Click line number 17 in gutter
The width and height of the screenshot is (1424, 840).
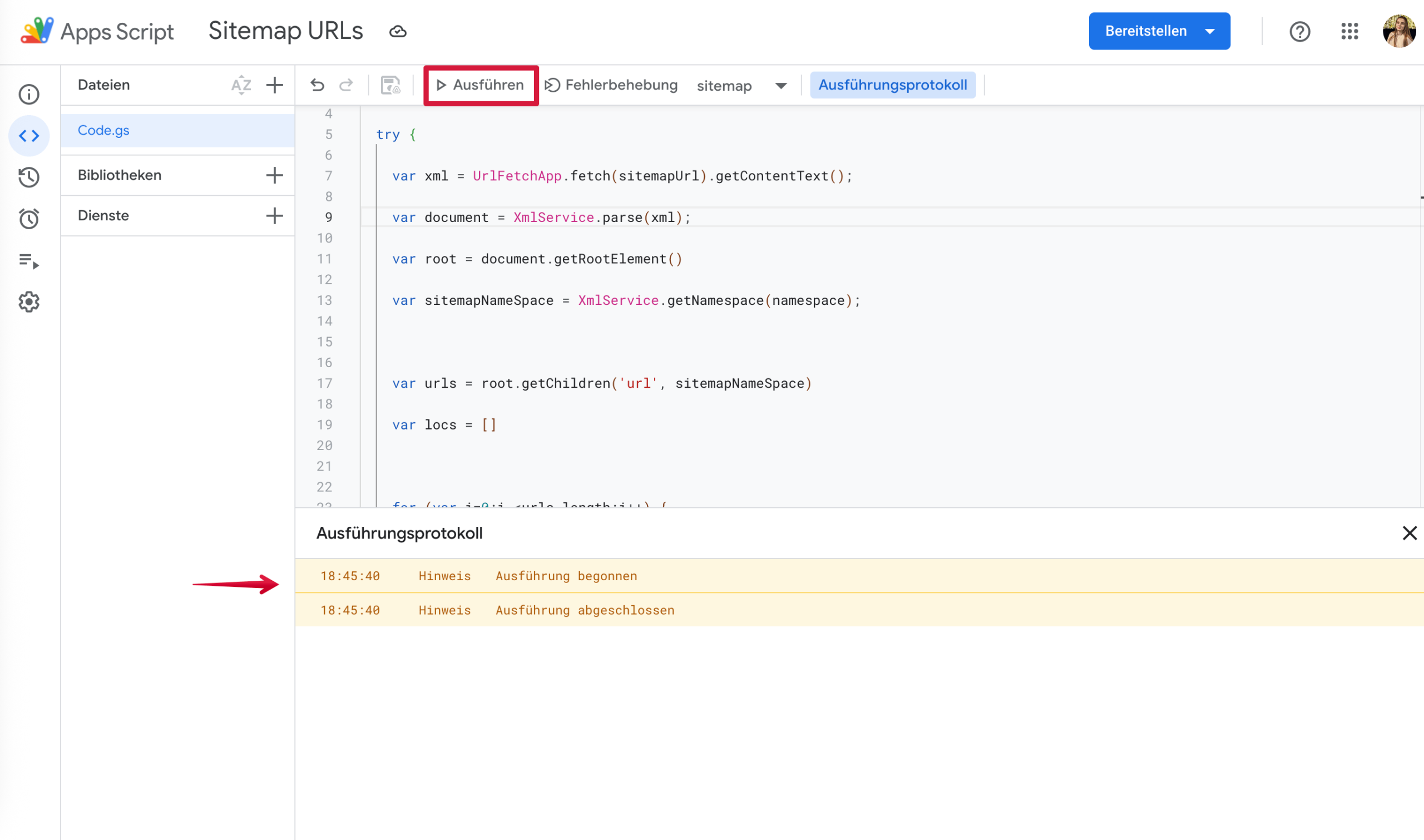coord(324,383)
